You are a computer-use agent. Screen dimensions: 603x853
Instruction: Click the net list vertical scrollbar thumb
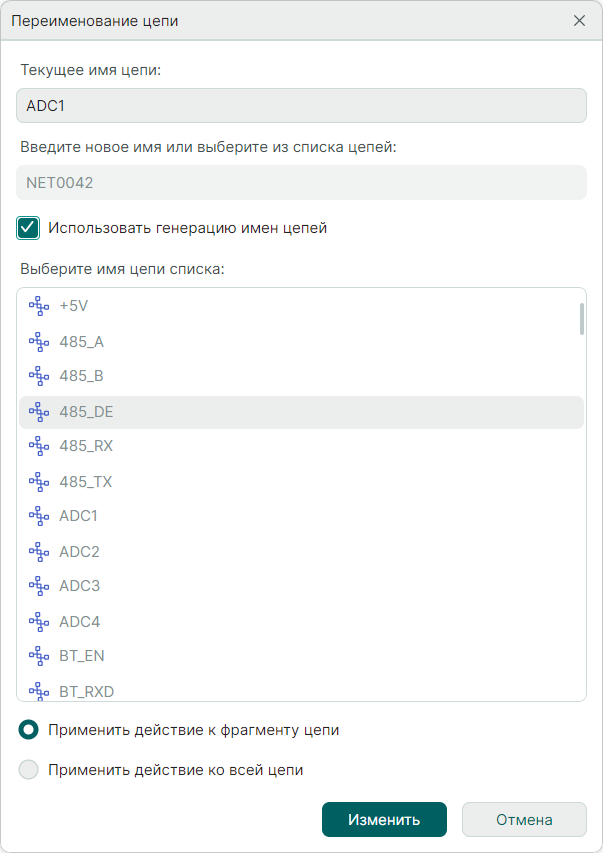[582, 318]
